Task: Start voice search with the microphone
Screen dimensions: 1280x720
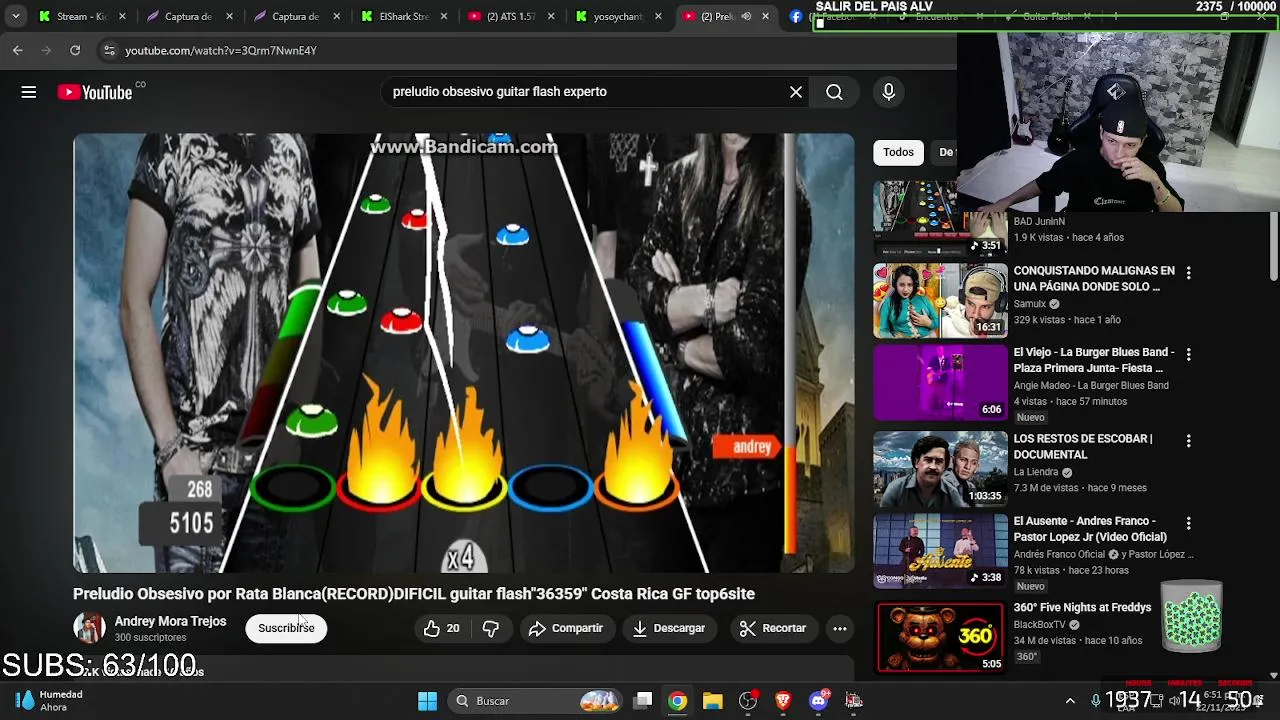Action: click(888, 92)
